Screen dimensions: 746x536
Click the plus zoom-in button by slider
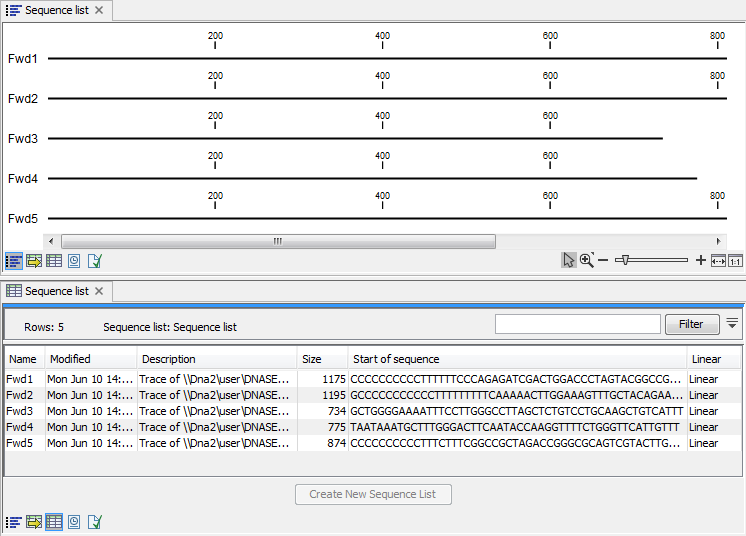click(x=700, y=260)
